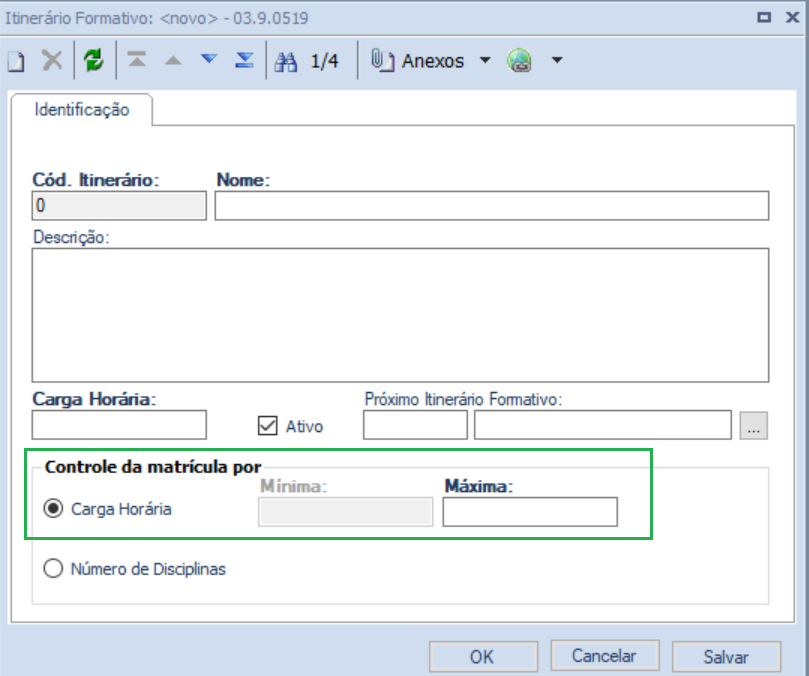Expand the Anexos dropdown arrow
The width and height of the screenshot is (809, 676).
tap(485, 60)
